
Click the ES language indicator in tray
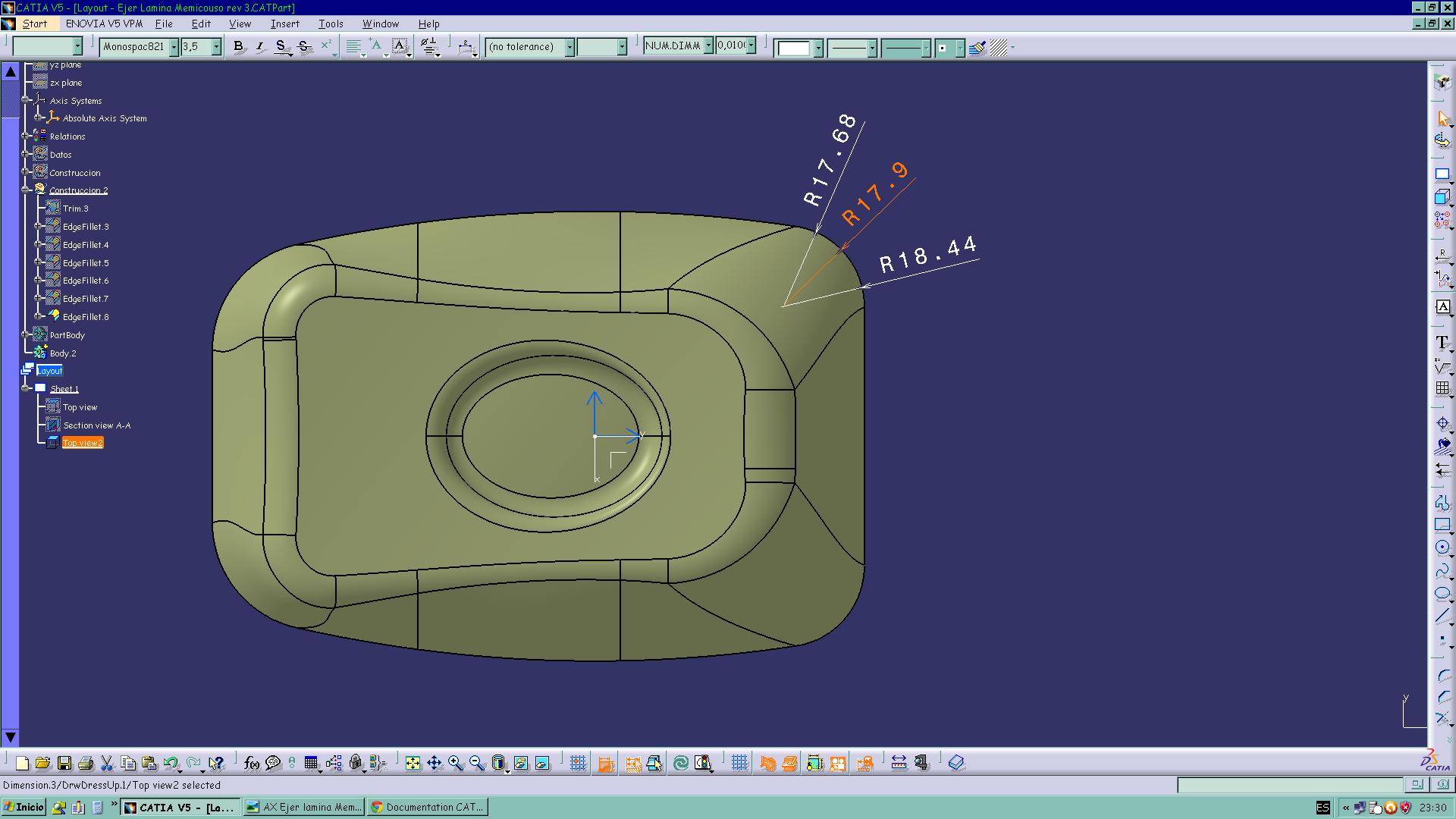1323,808
